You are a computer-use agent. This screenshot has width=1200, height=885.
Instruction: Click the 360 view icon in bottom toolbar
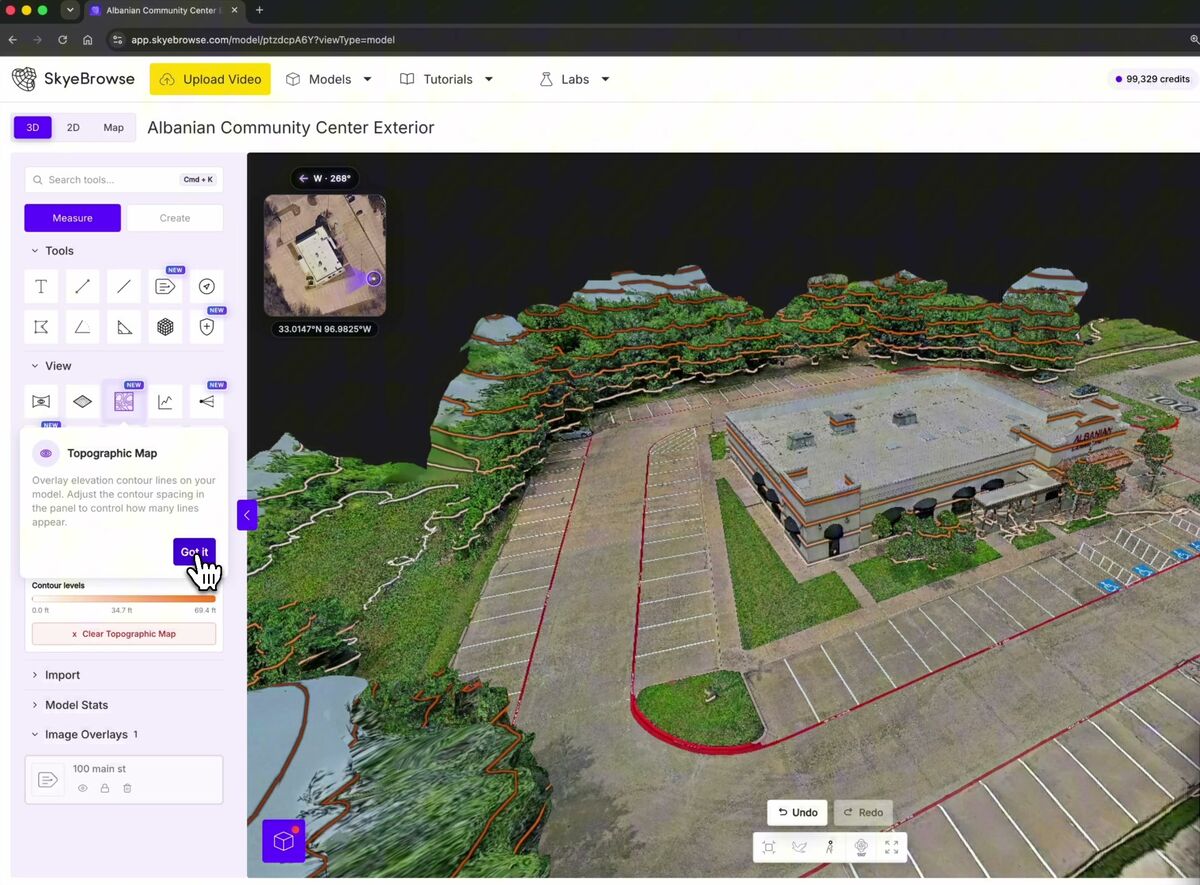(x=861, y=847)
